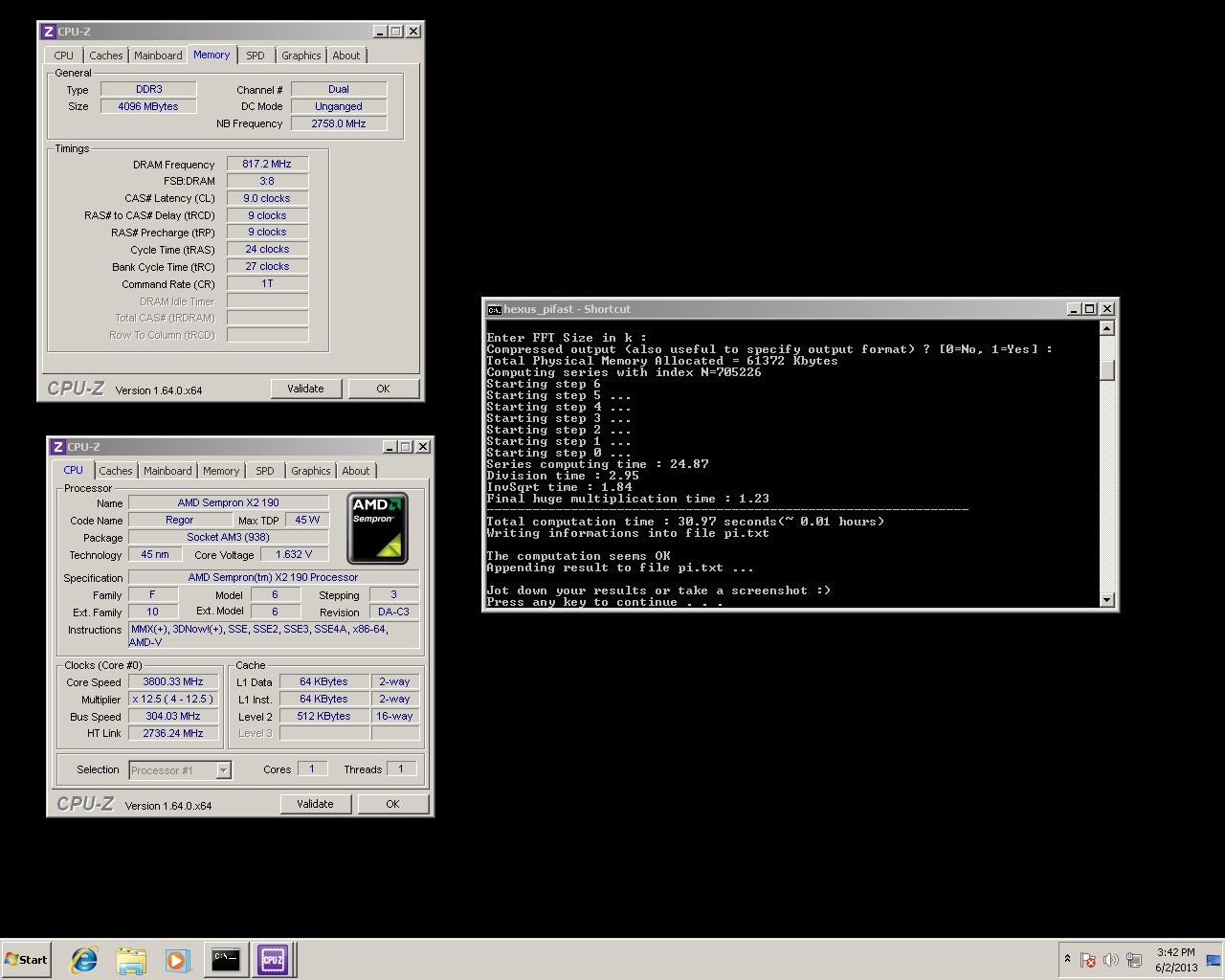The width and height of the screenshot is (1225, 980).
Task: Open Mainboard tab in upper CPU-Z window
Action: pyautogui.click(x=158, y=56)
